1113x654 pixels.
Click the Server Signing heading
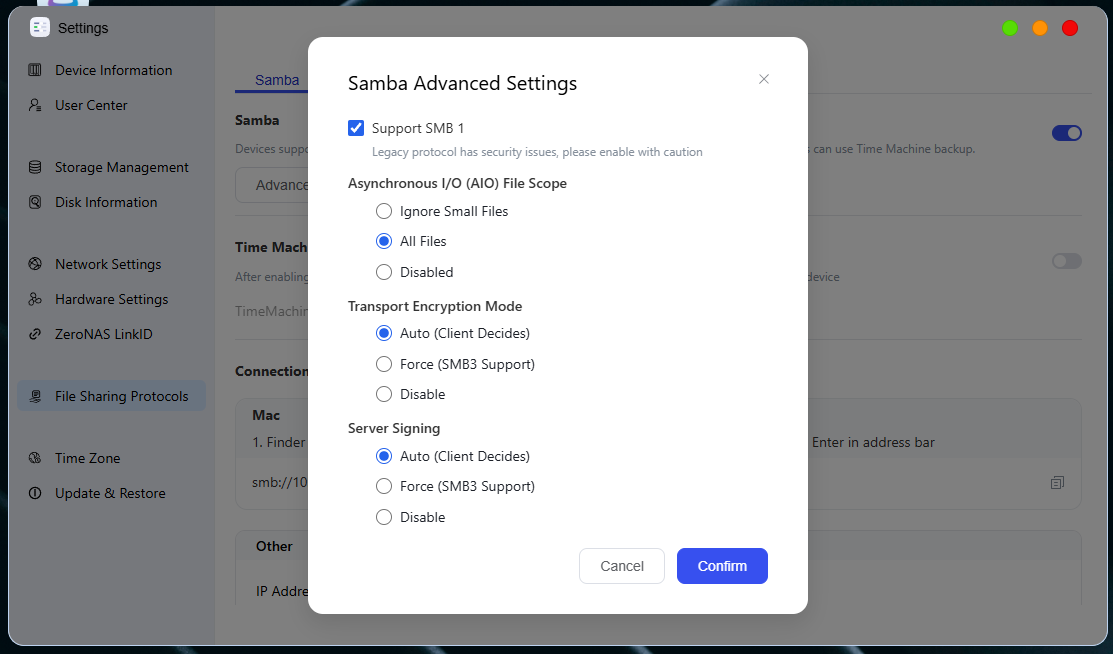[x=394, y=428]
